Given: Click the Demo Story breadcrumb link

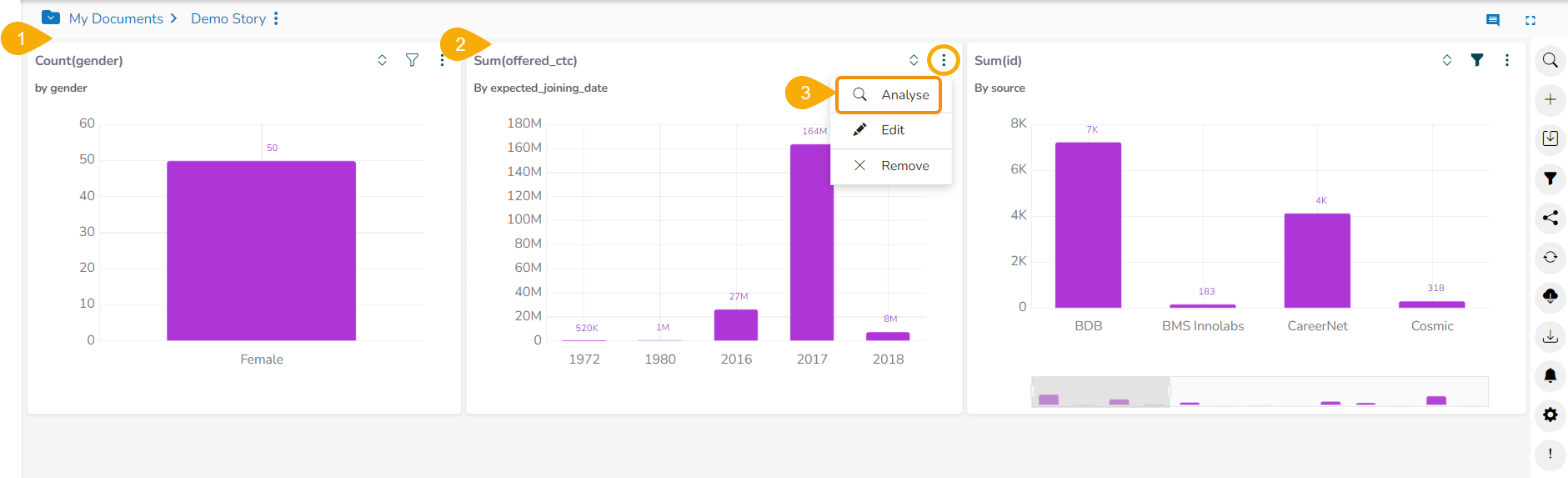Looking at the screenshot, I should point(228,18).
